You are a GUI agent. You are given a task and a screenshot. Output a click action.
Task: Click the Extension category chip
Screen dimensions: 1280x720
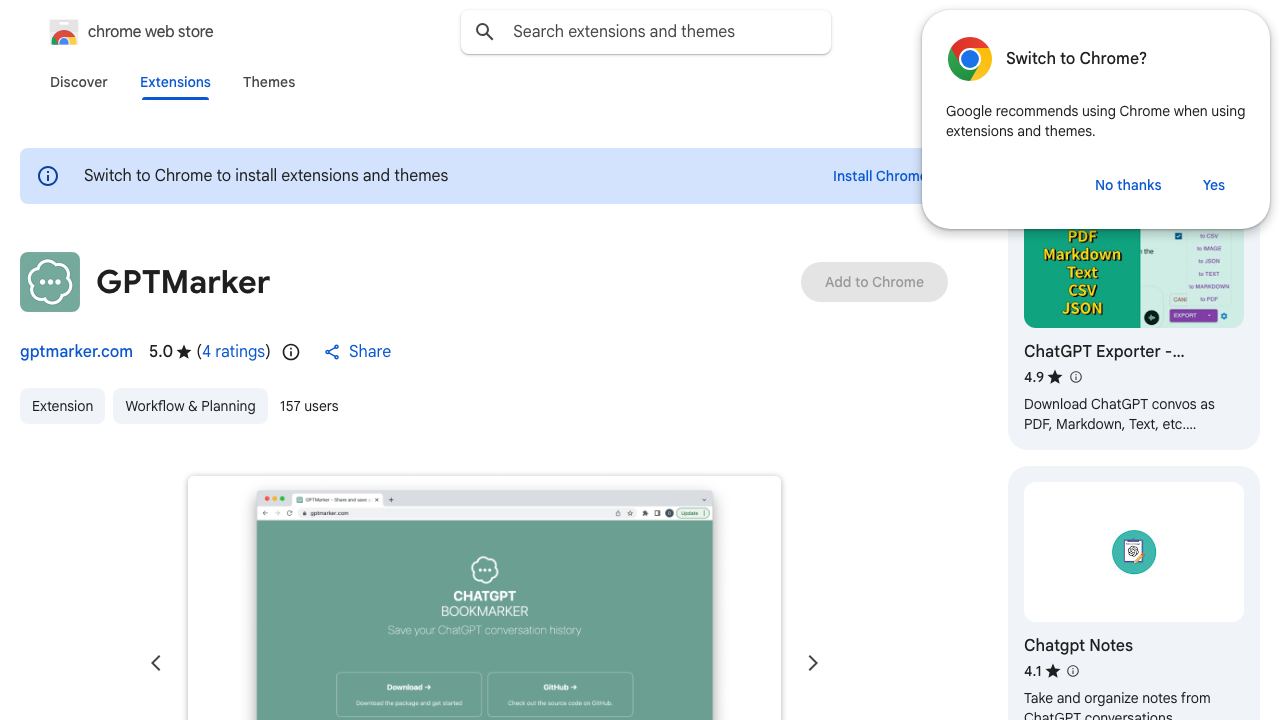[x=62, y=406]
